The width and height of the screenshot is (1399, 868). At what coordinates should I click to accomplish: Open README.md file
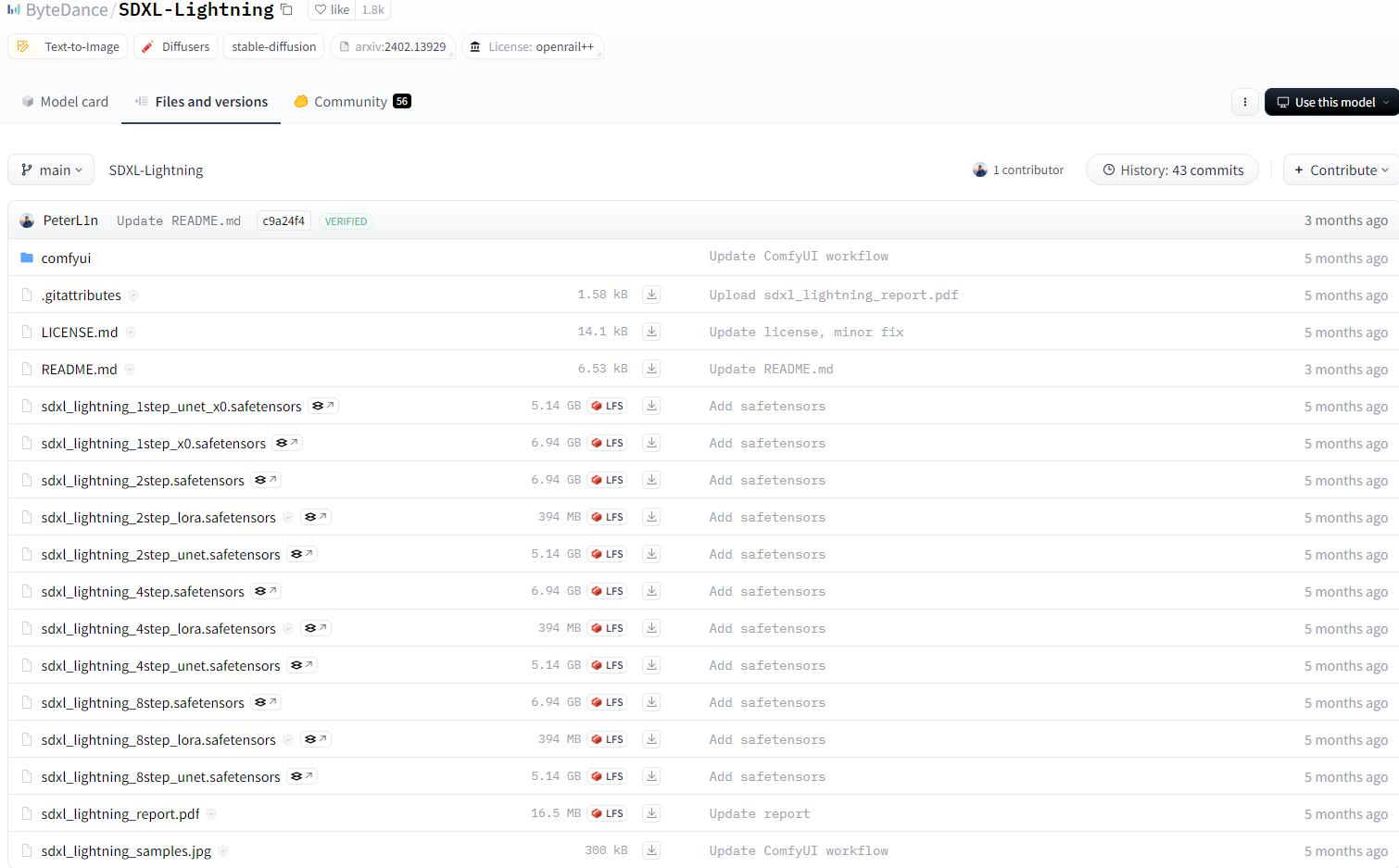[79, 370]
